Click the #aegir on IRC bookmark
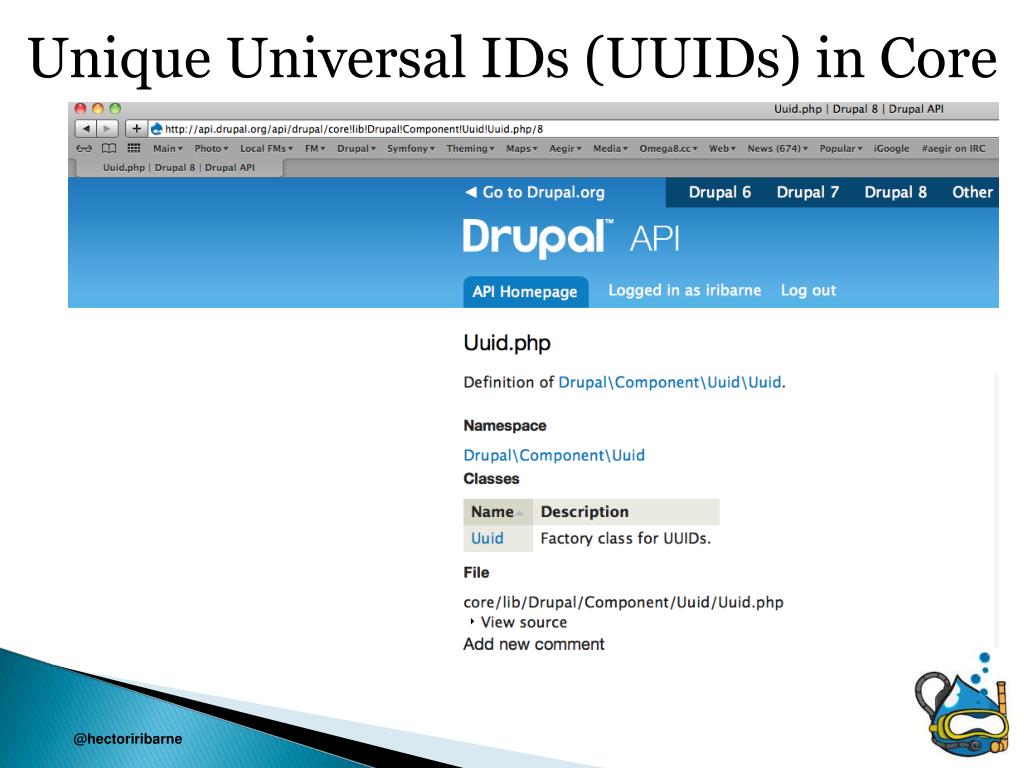Image resolution: width=1024 pixels, height=768 pixels. 953,148
